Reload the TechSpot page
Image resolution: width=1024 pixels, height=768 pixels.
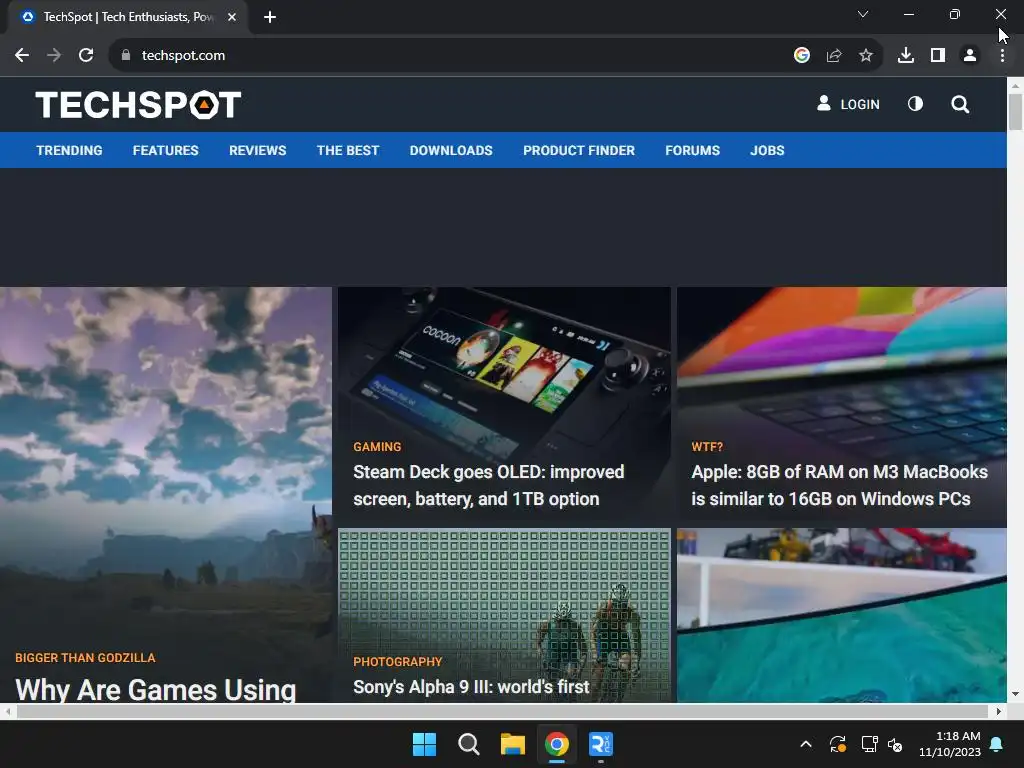[86, 56]
